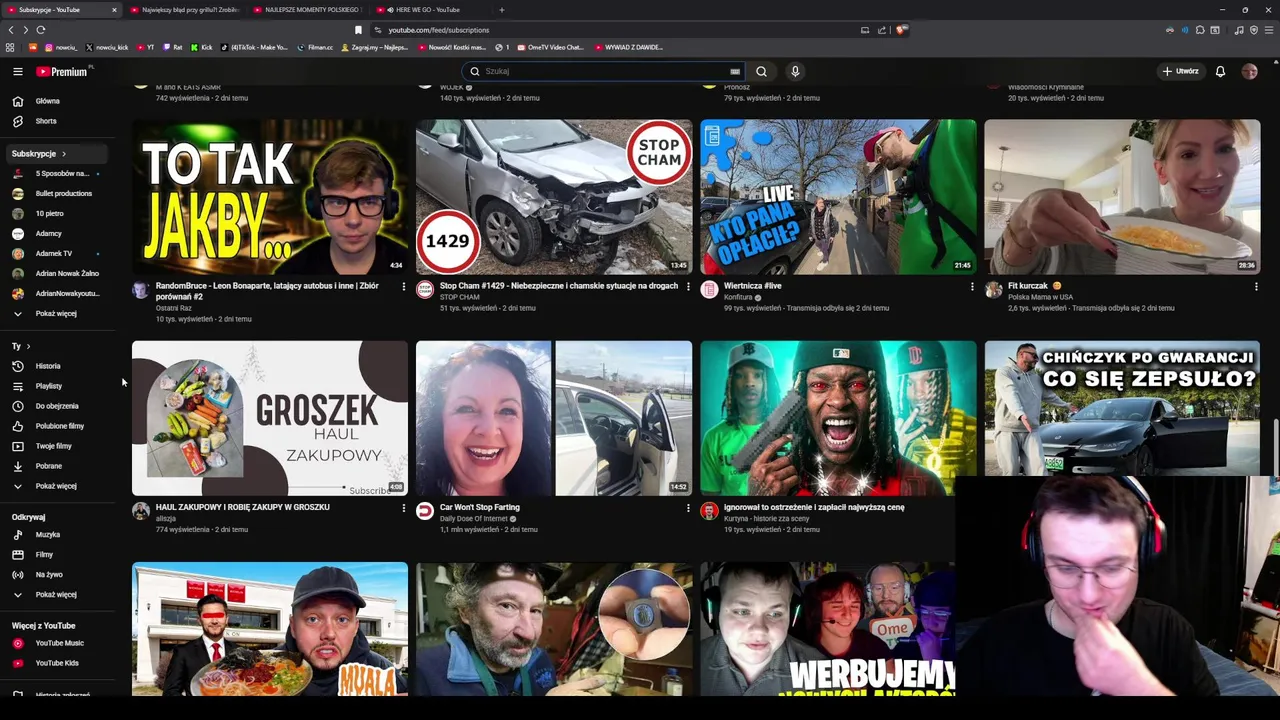Open the on-screen keyboard in search box

pyautogui.click(x=735, y=71)
